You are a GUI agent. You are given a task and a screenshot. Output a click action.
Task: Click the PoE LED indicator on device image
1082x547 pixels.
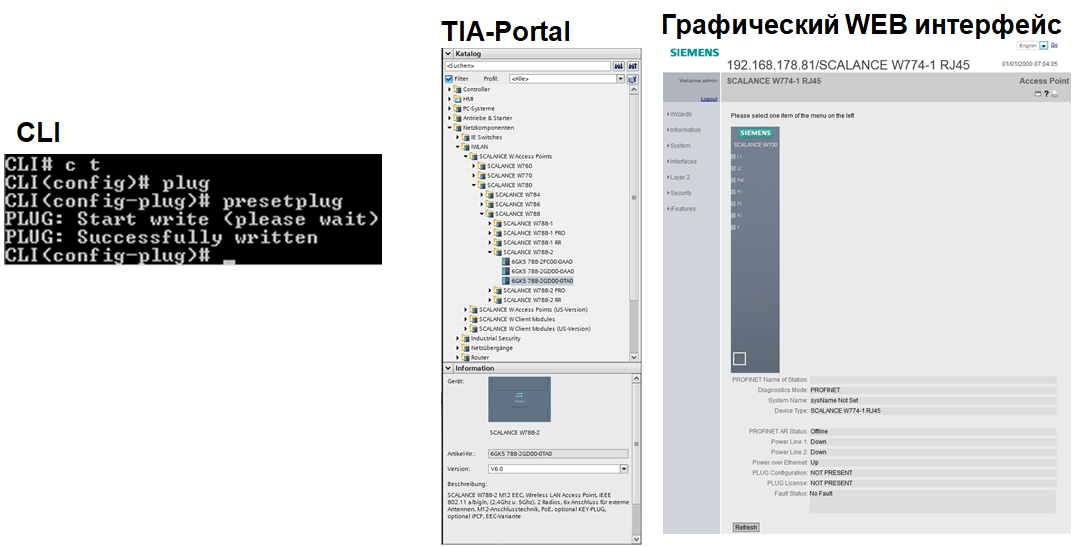pos(734,180)
